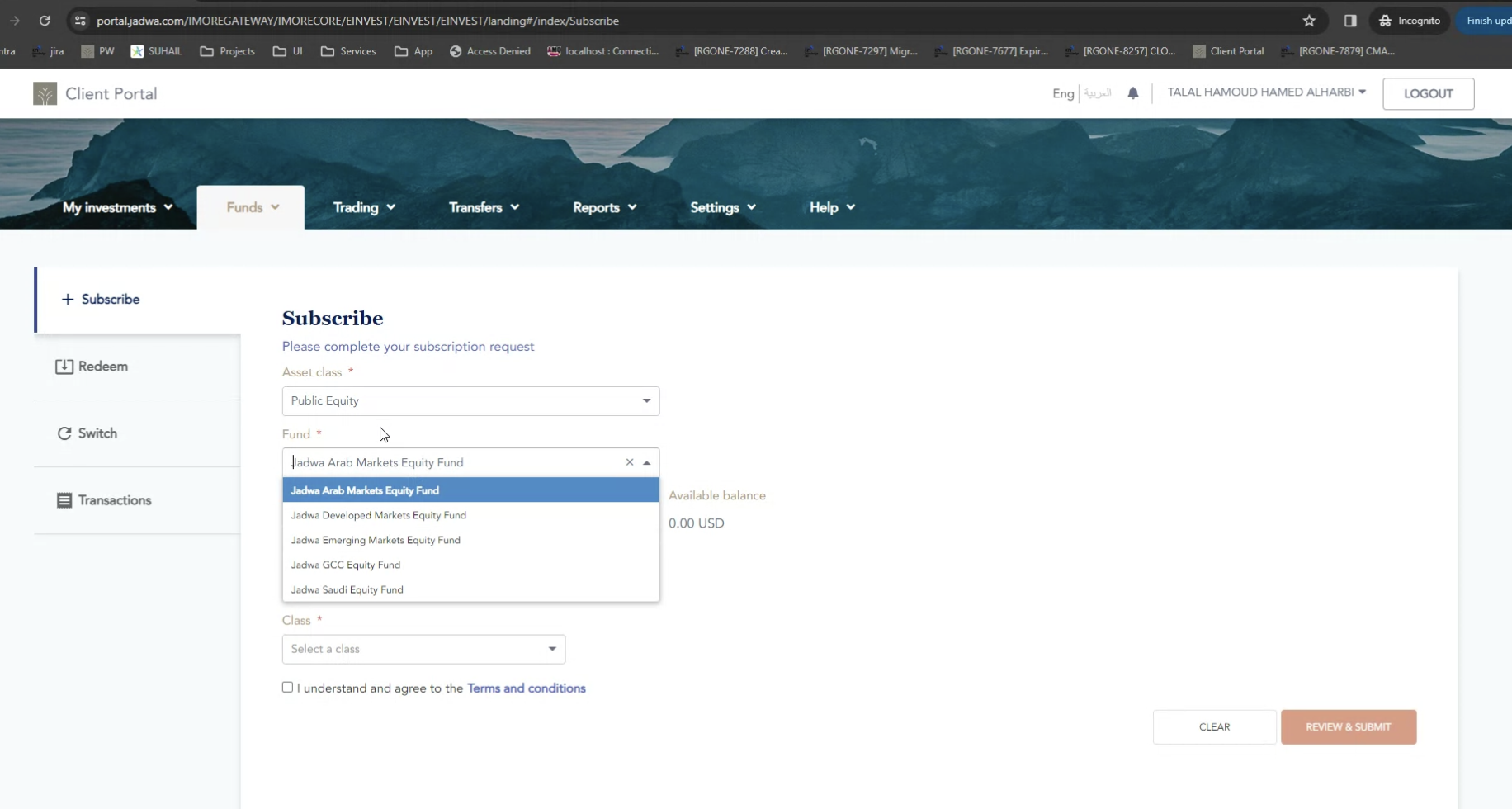Open the Trading menu
The image size is (1512, 809).
(364, 207)
